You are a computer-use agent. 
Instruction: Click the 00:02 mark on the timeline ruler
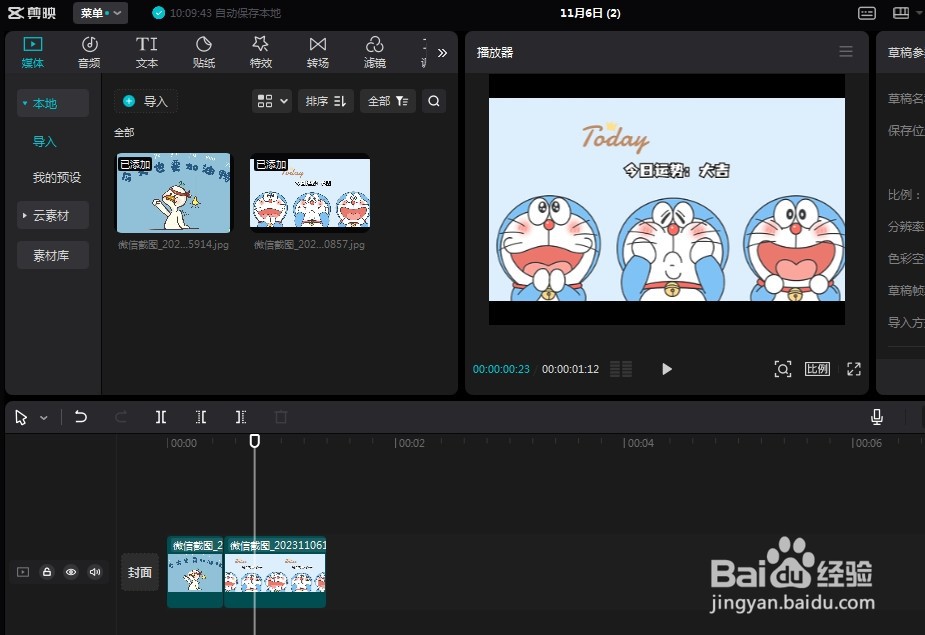click(x=411, y=443)
